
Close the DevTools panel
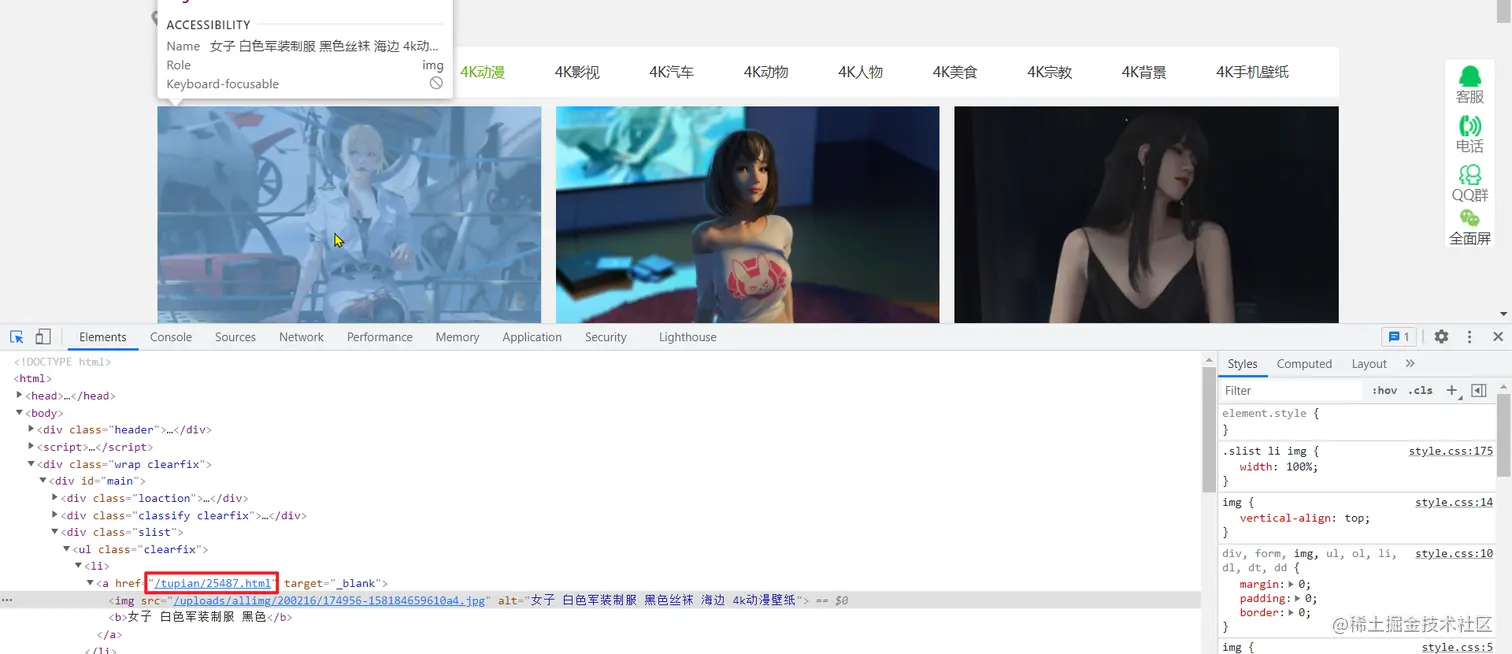coord(1497,337)
